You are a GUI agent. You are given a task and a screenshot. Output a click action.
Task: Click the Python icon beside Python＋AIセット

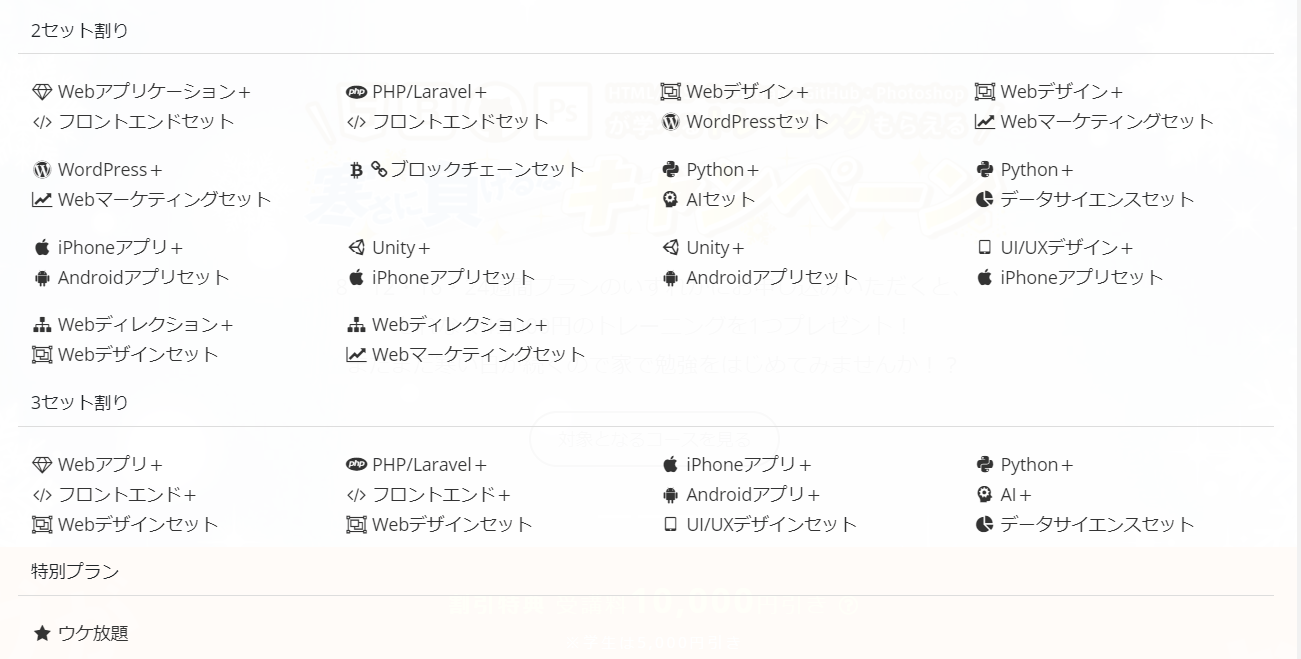(x=669, y=169)
